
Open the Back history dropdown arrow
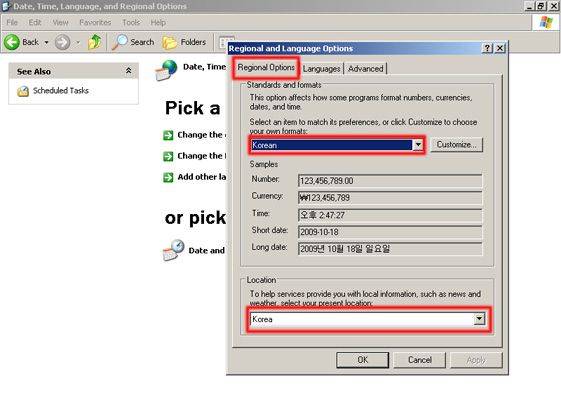pos(47,42)
